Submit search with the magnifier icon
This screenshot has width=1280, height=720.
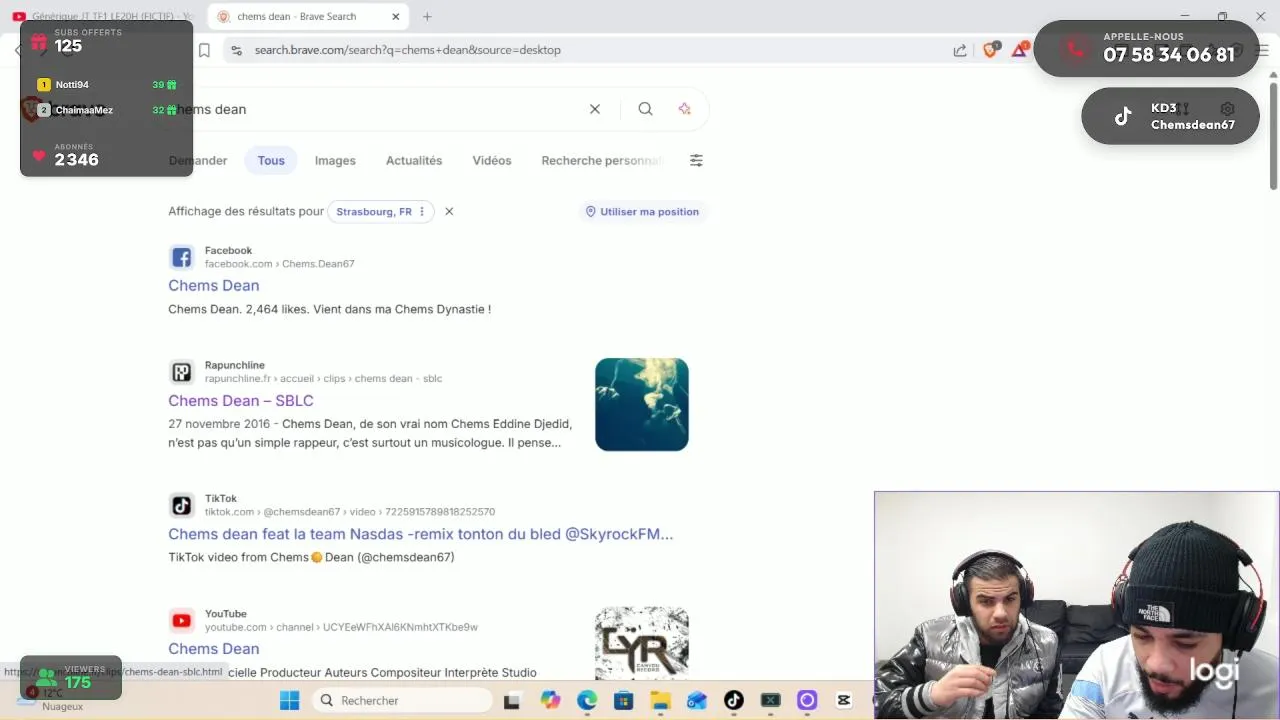tap(645, 109)
